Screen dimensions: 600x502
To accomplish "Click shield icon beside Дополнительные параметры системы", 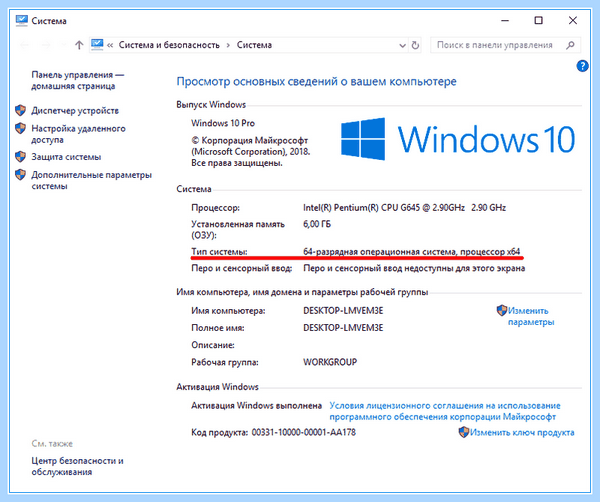I will [21, 175].
